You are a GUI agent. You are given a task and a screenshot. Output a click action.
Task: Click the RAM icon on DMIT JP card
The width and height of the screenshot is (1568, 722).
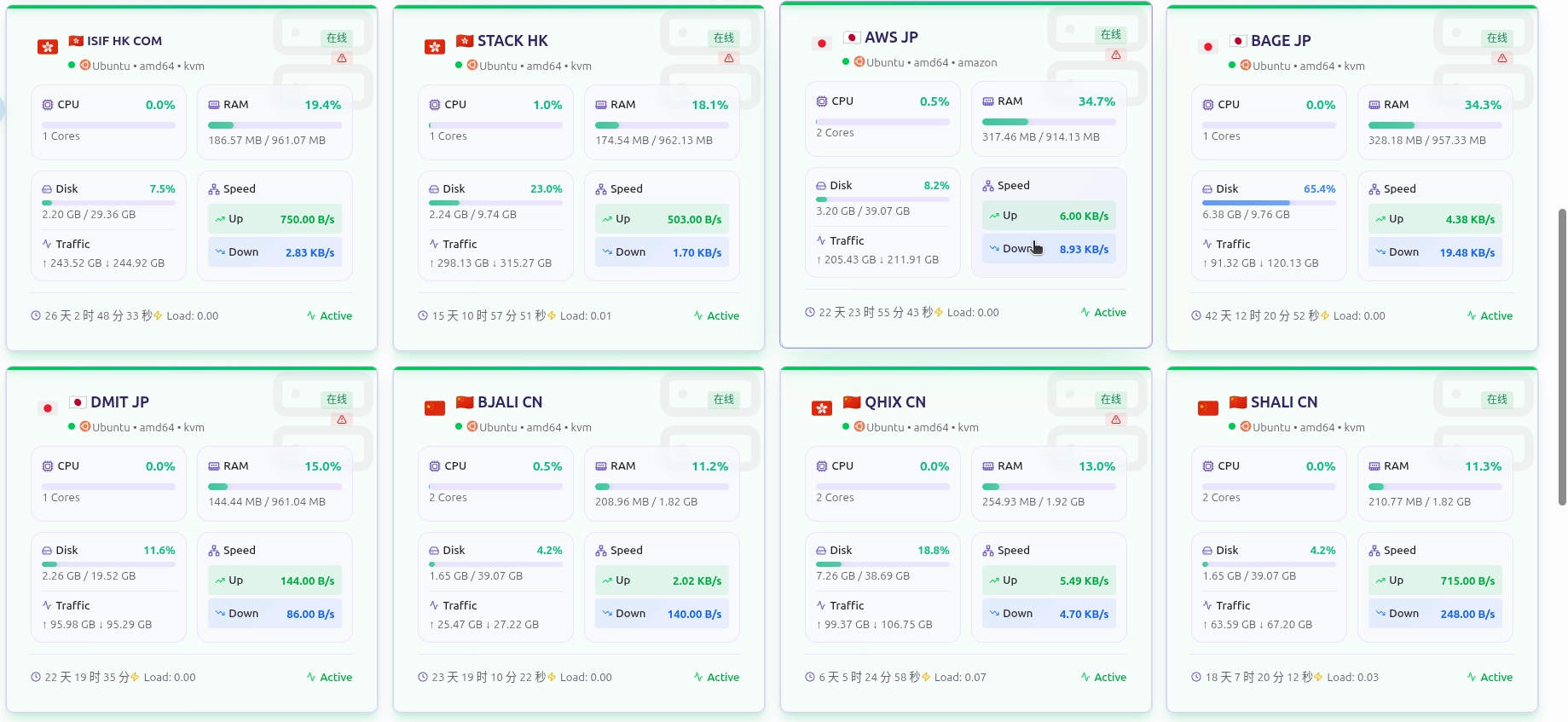[214, 466]
